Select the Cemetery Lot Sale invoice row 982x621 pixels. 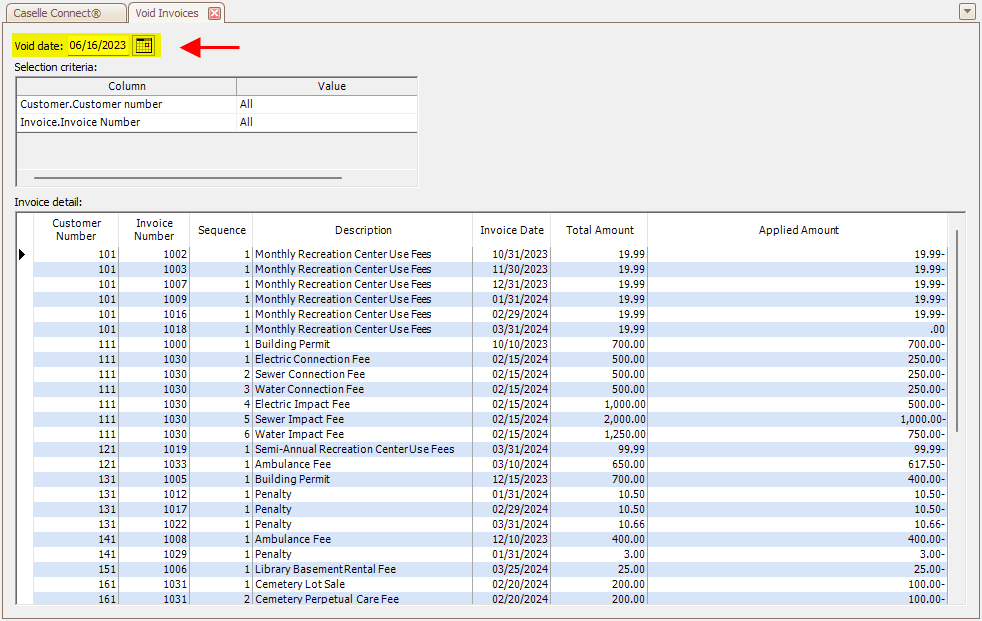(x=300, y=584)
